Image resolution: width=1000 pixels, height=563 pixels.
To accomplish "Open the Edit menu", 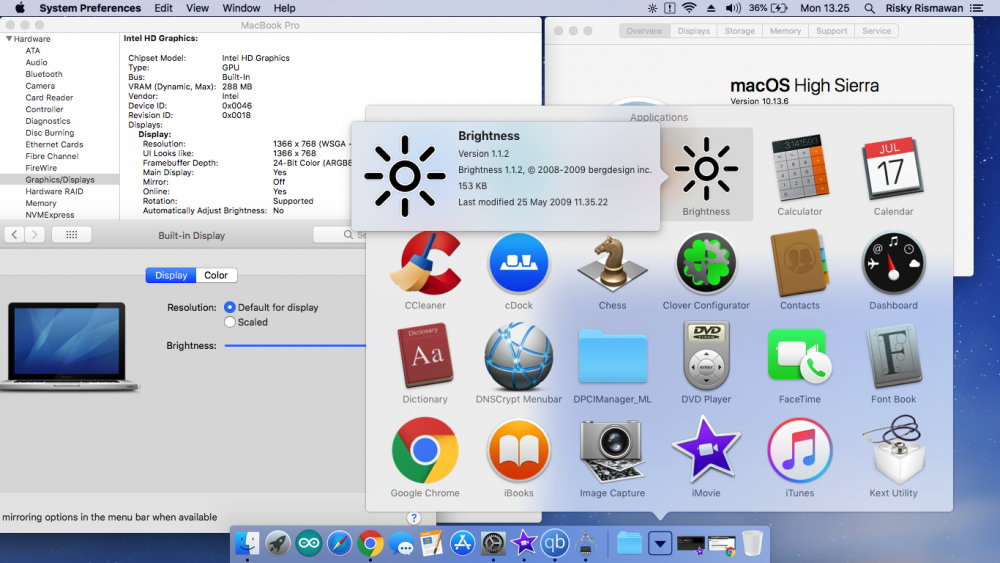I will pyautogui.click(x=163, y=8).
